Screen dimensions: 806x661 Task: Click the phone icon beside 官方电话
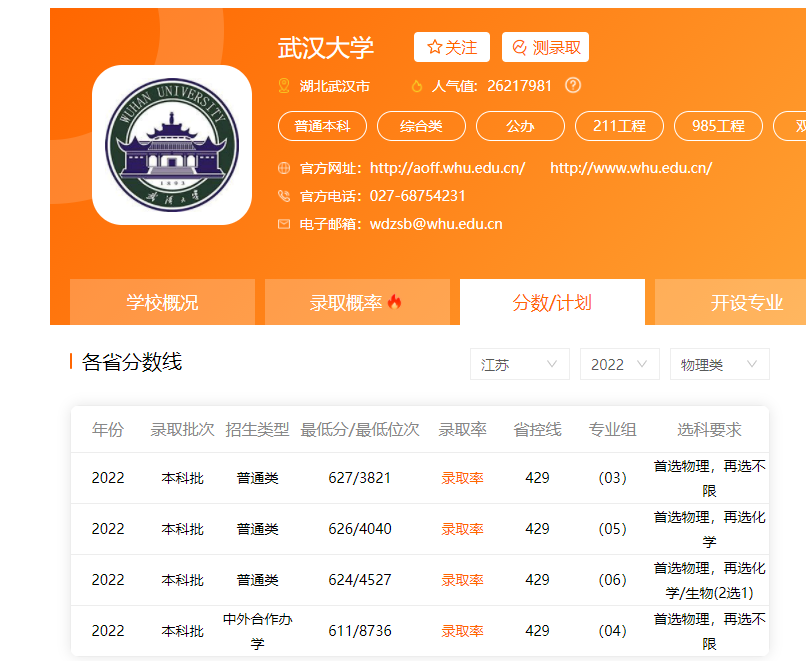pos(284,196)
